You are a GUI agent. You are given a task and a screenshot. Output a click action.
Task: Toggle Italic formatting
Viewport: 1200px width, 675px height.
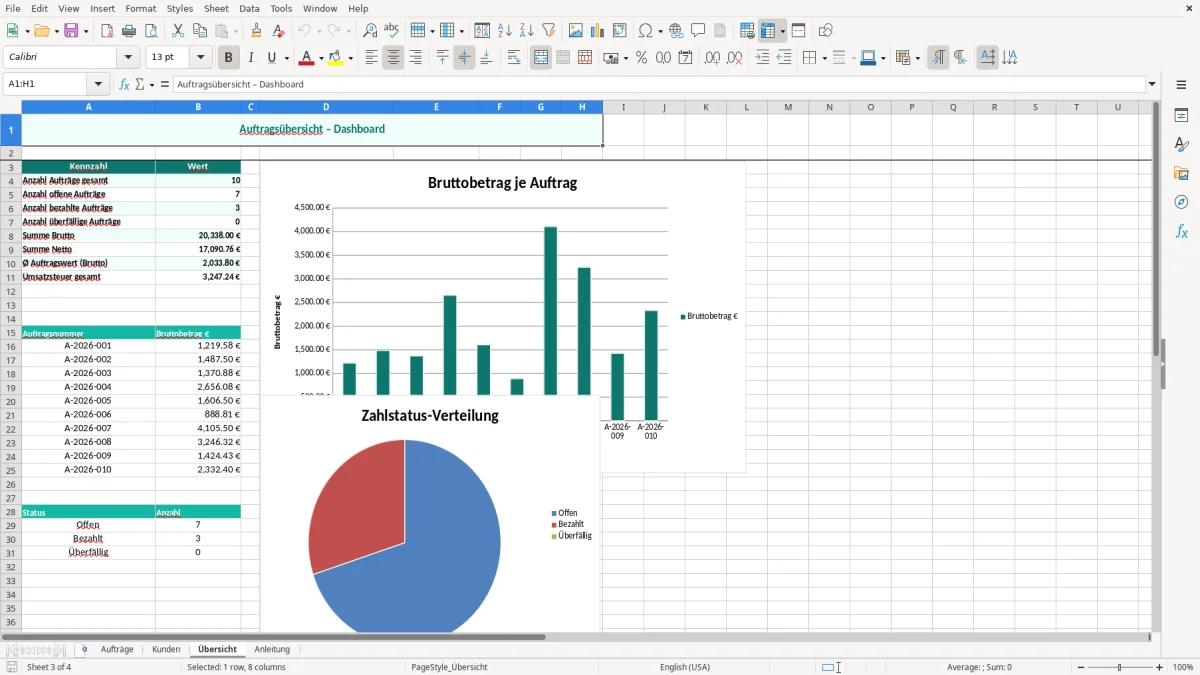pos(251,58)
